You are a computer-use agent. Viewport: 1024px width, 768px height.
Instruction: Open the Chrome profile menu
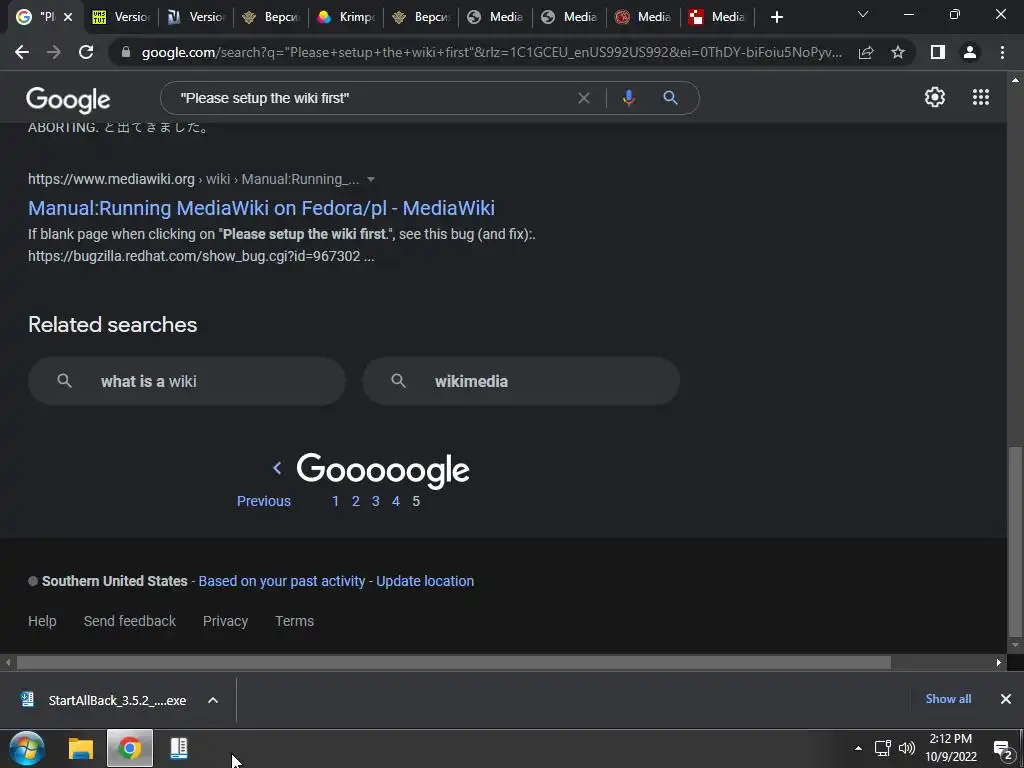pyautogui.click(x=970, y=52)
